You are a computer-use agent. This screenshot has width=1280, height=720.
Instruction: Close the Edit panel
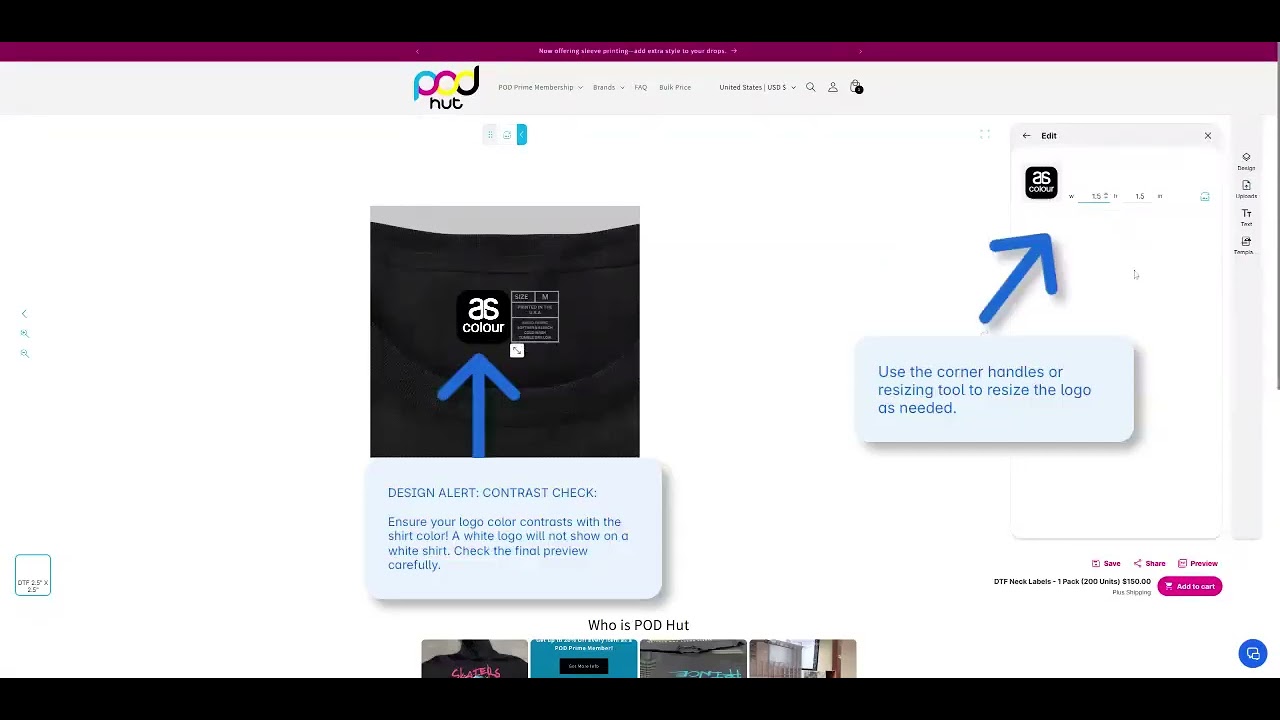coord(1207,136)
